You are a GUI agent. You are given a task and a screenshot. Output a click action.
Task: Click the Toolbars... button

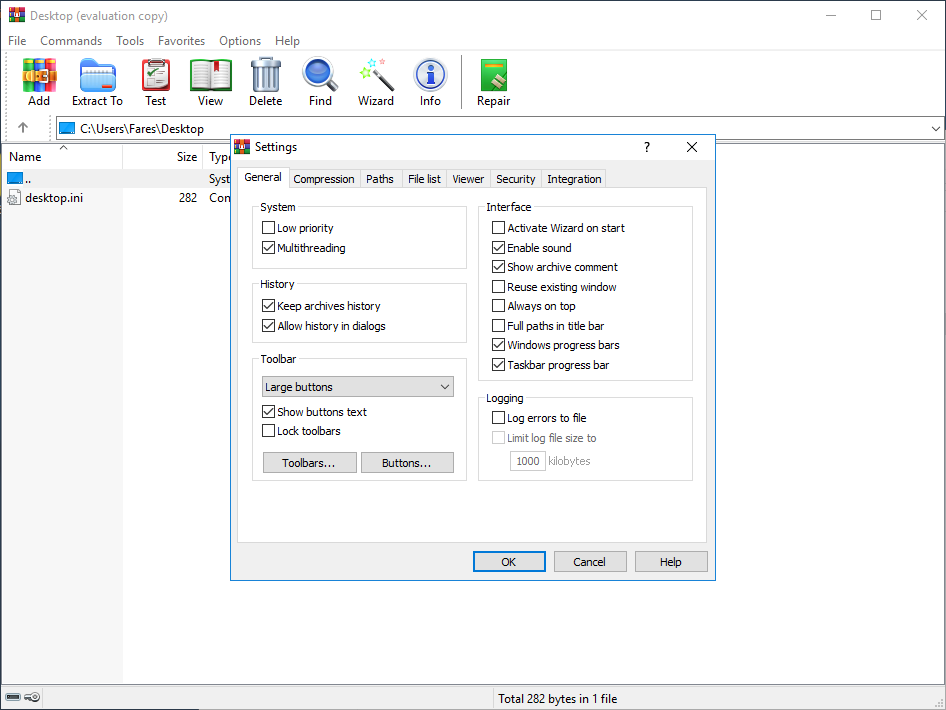pyautogui.click(x=310, y=463)
